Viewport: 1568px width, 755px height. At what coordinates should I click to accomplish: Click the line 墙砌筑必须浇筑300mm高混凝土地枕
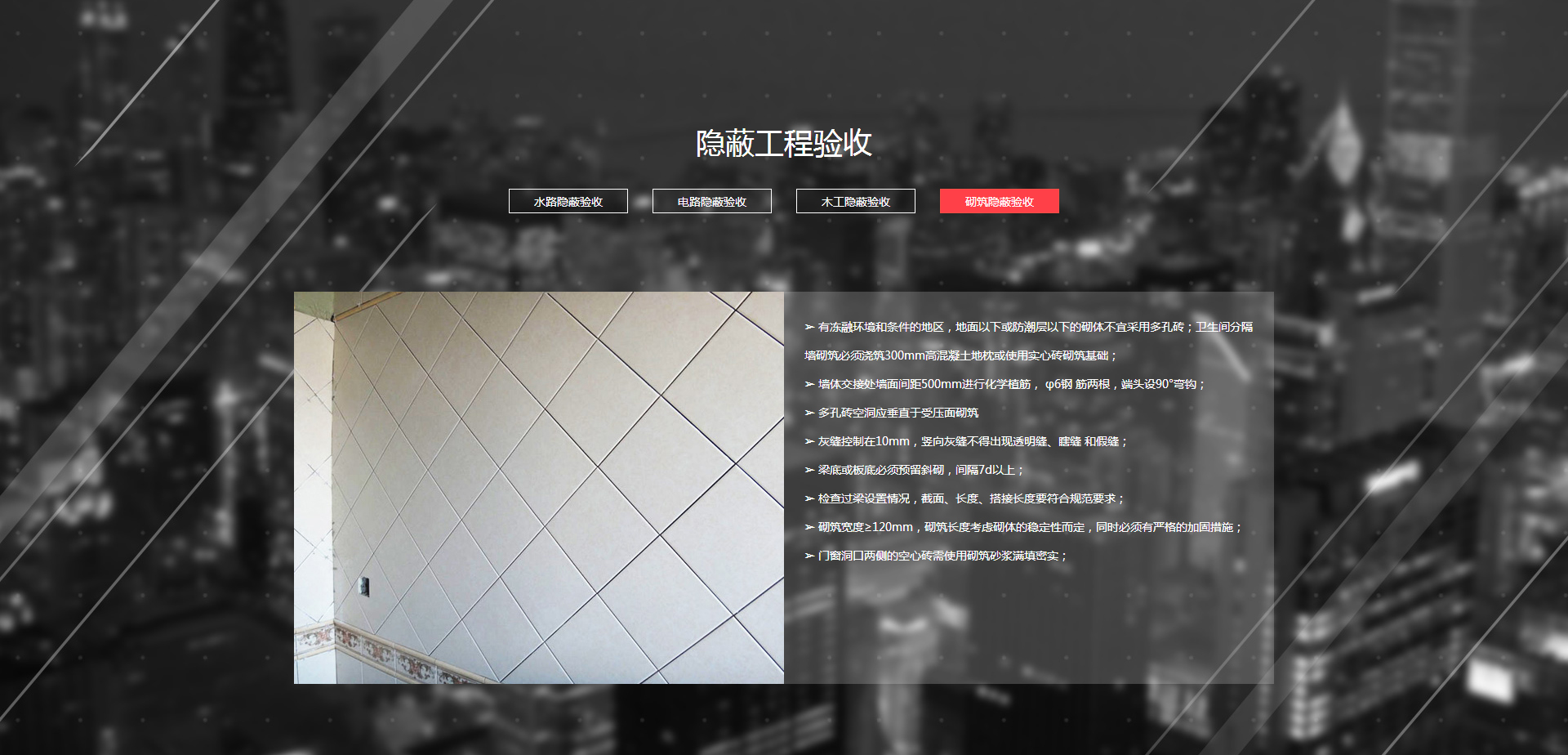coord(959,355)
